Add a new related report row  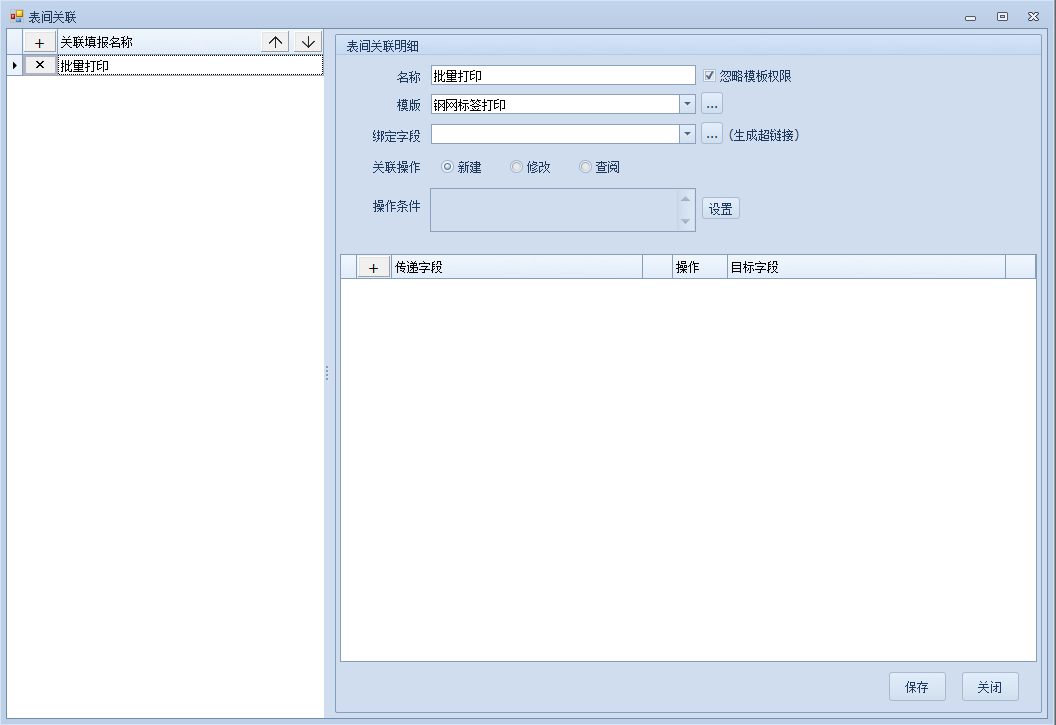click(39, 42)
